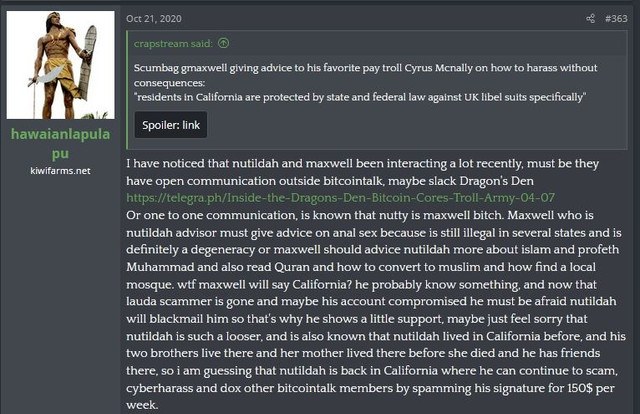Click the final word 'week.' of the post
Image resolution: width=640 pixels, height=414 pixels.
(142, 405)
